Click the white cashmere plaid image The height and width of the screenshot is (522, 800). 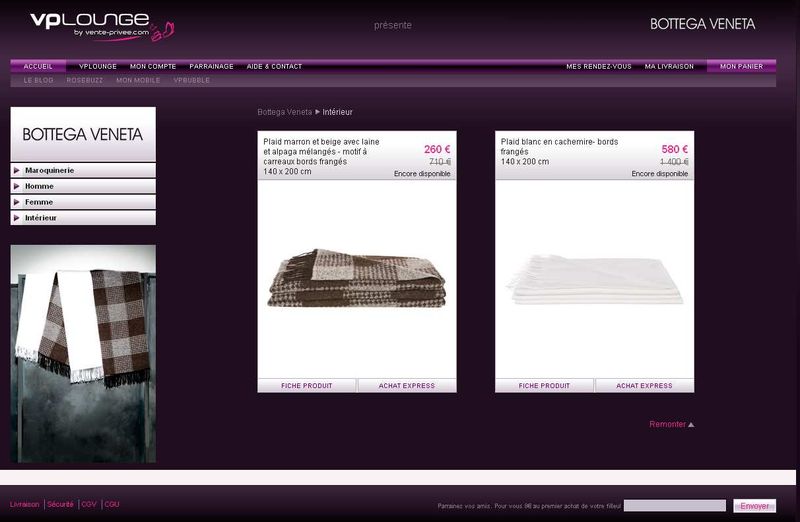point(594,279)
